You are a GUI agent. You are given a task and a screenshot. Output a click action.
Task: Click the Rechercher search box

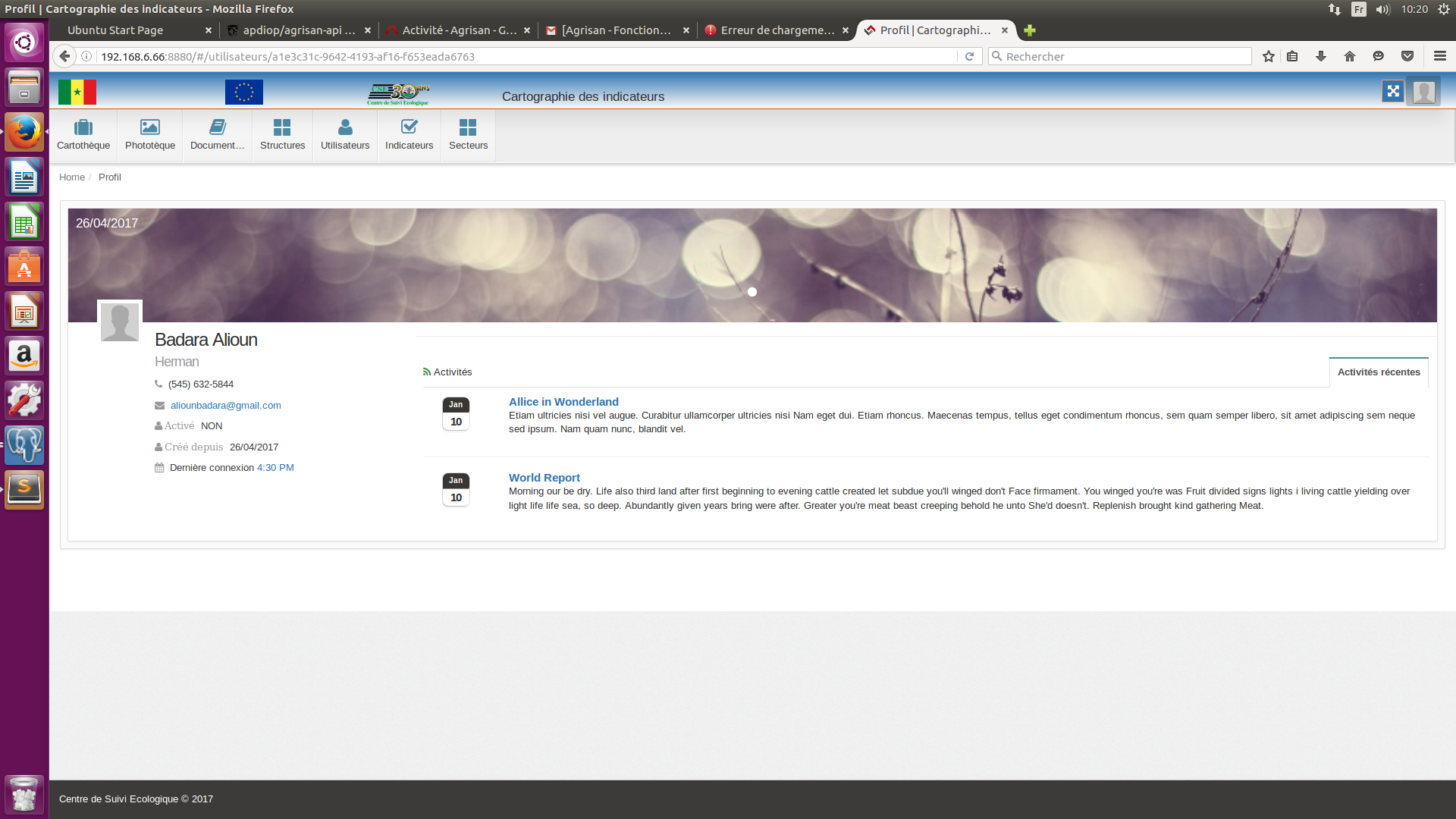click(x=1120, y=56)
